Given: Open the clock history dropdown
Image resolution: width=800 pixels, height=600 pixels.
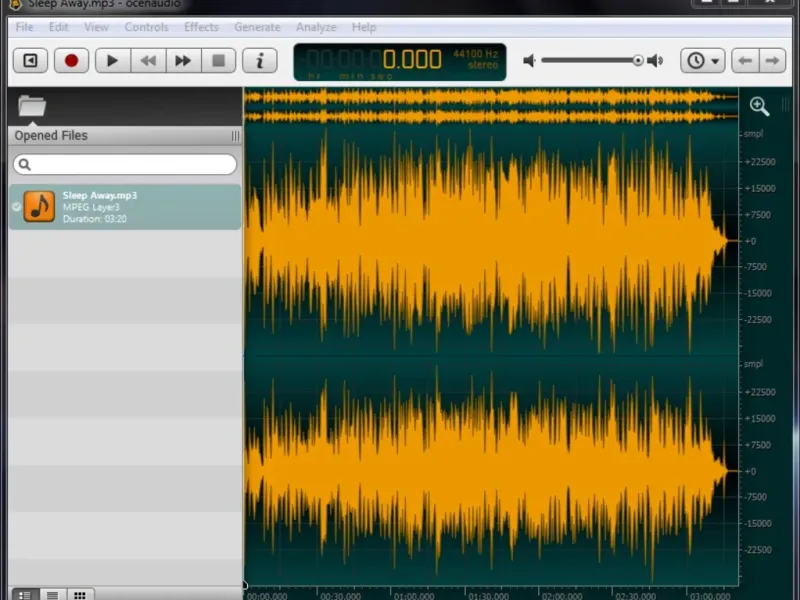Looking at the screenshot, I should (703, 61).
